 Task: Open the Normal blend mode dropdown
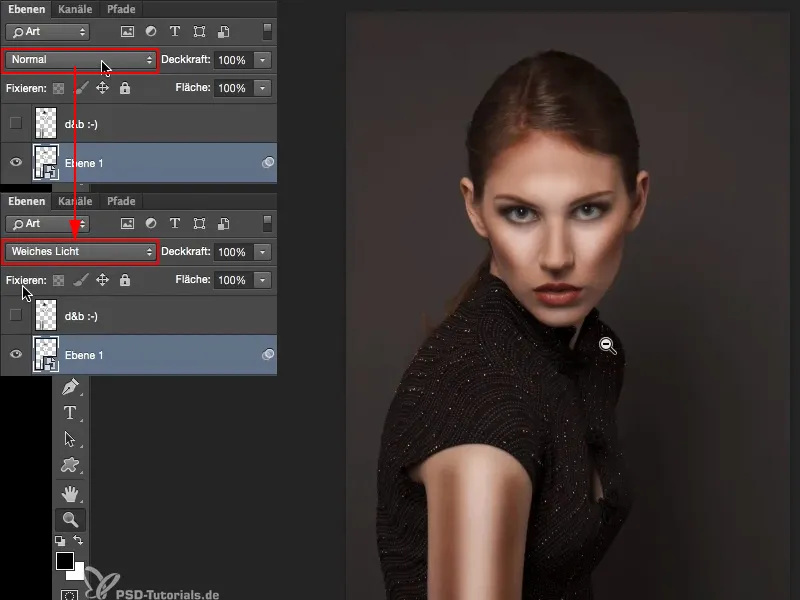[x=81, y=60]
